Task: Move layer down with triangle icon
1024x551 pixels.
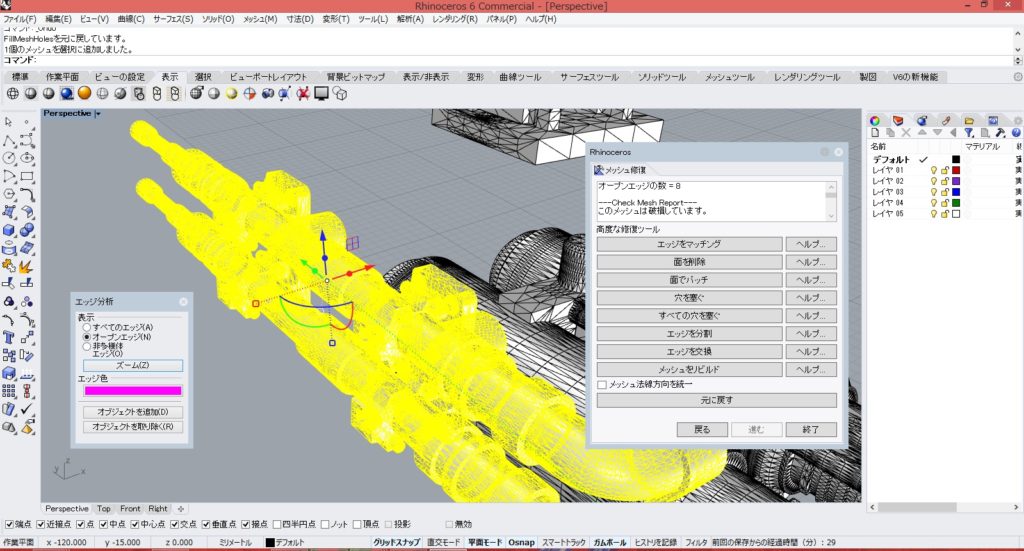Action: click(937, 133)
